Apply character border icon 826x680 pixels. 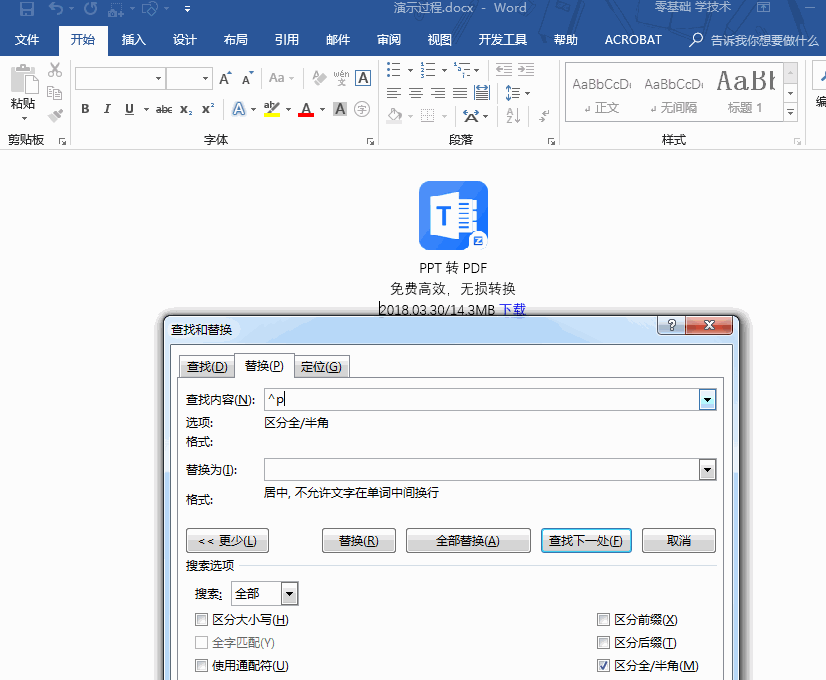coord(363,78)
